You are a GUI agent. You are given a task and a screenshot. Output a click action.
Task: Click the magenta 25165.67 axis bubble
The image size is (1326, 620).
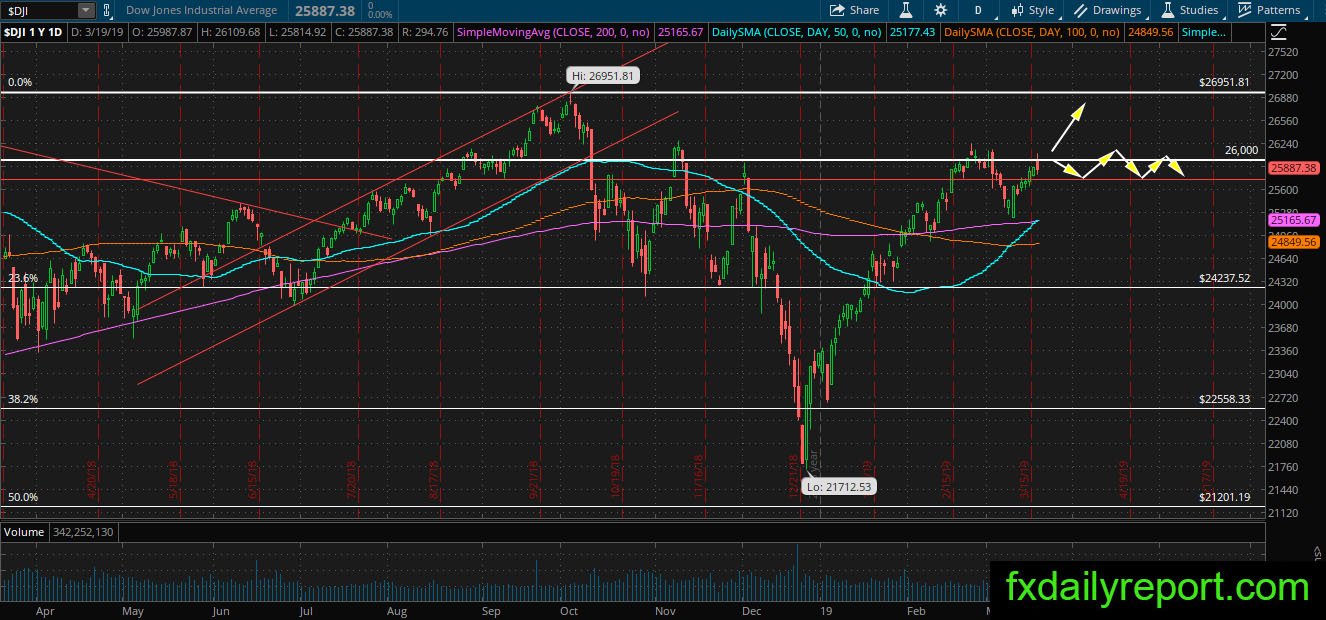(1294, 220)
